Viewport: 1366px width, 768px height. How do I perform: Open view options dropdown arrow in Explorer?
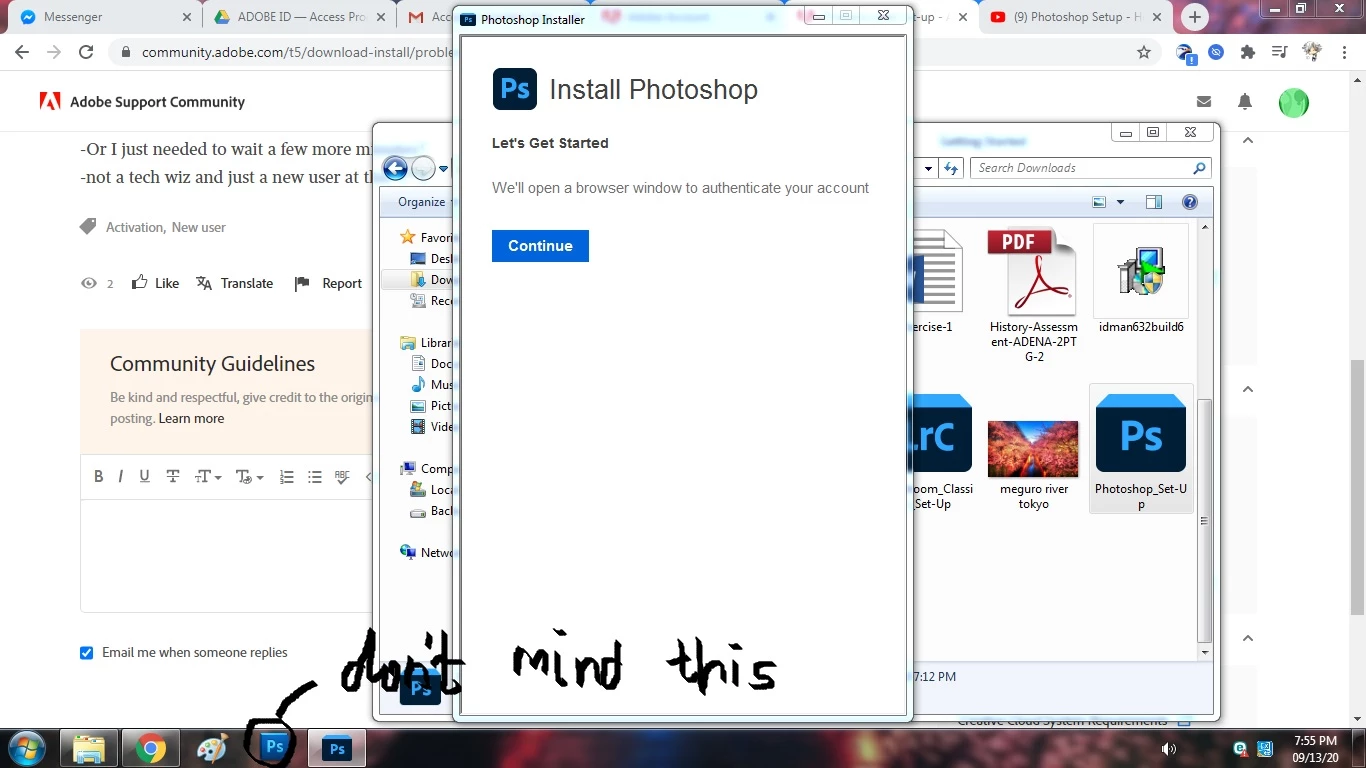(1120, 202)
